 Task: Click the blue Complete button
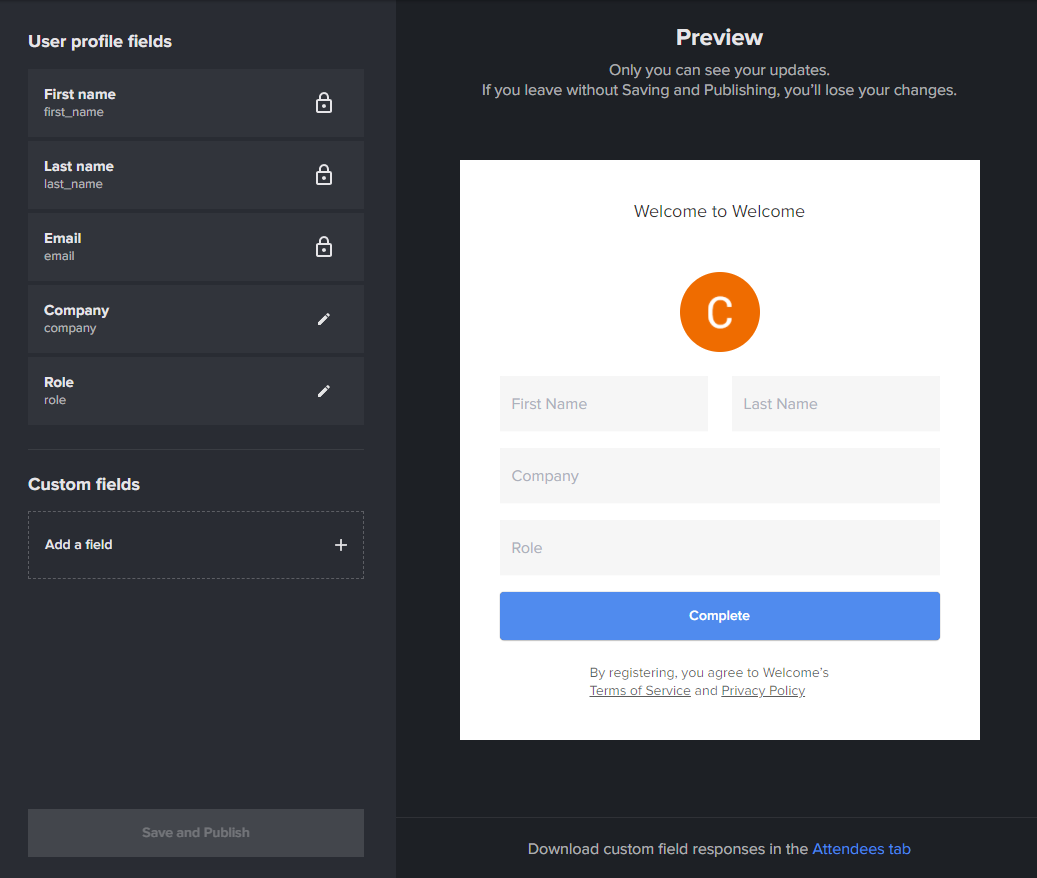(x=720, y=616)
